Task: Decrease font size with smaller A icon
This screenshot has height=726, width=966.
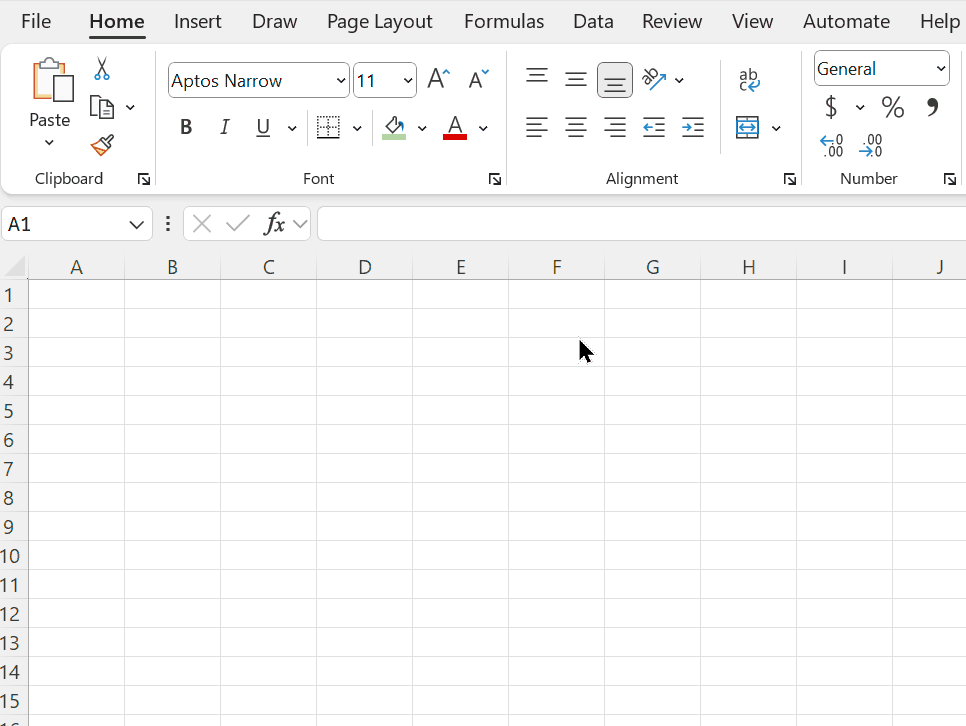Action: click(x=478, y=79)
